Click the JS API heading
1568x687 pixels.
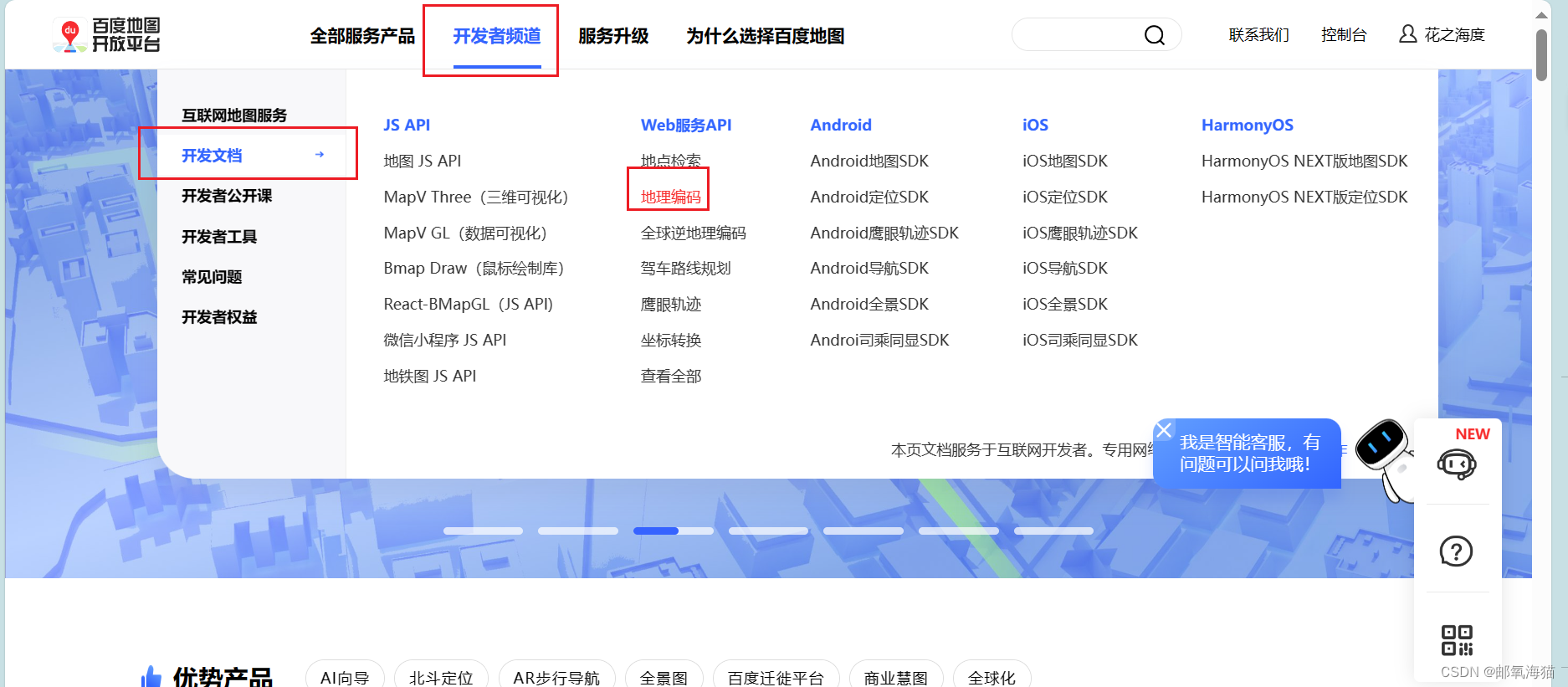pos(407,125)
